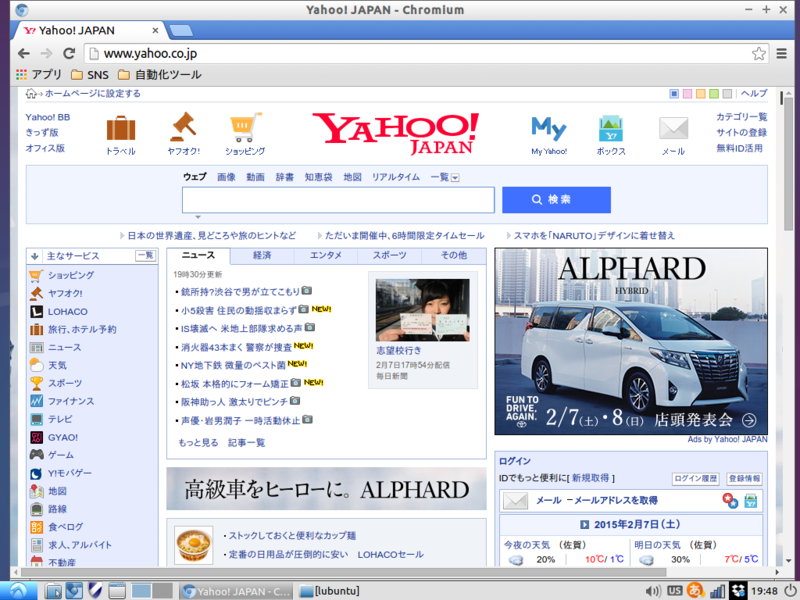Click the ALPHARD HYBRID car advertisement
This screenshot has height=600, width=800.
pyautogui.click(x=631, y=341)
